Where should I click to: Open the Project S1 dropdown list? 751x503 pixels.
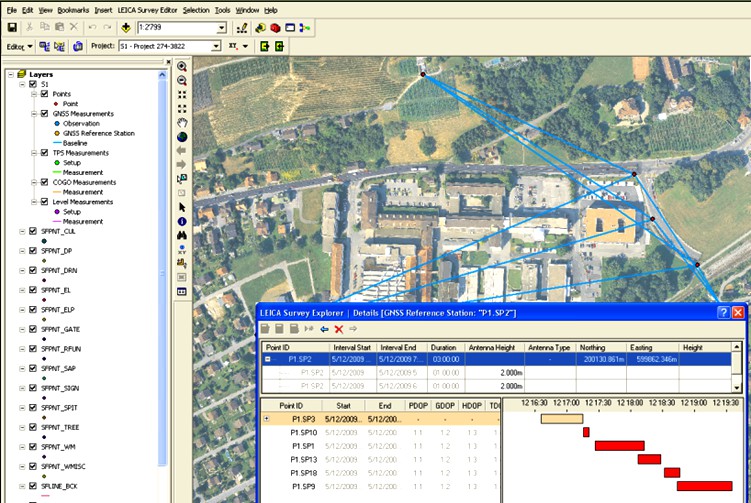pos(216,46)
